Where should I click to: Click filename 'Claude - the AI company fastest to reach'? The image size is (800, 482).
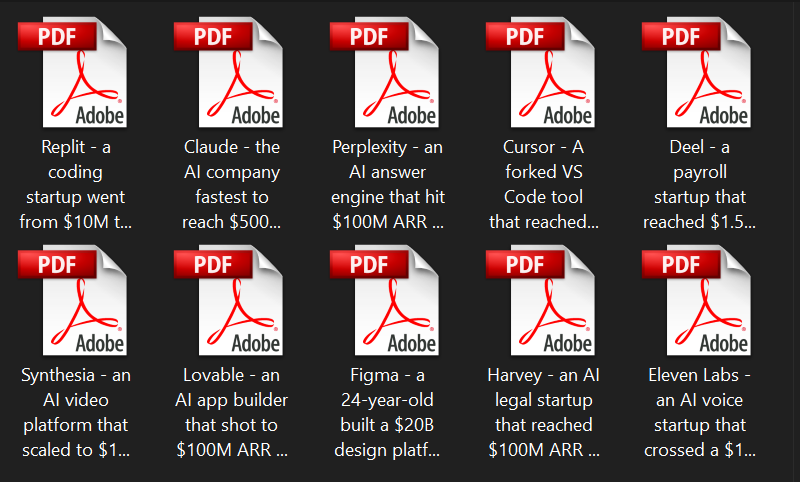point(232,185)
